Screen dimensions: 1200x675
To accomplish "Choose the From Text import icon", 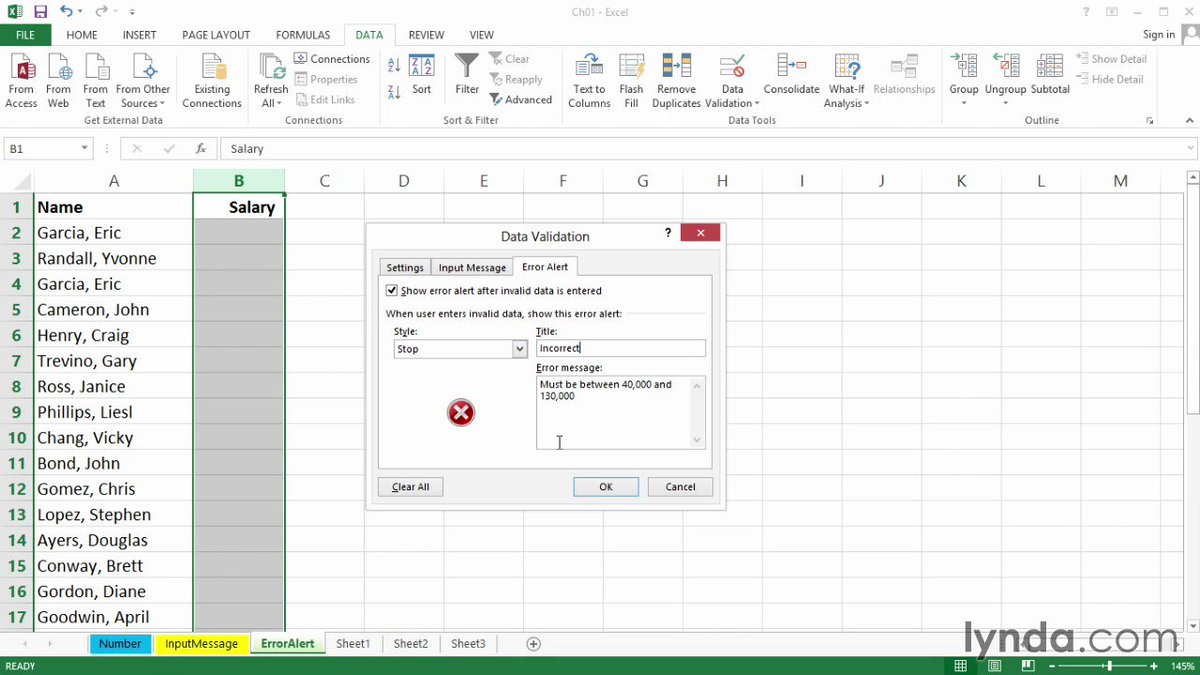I will 96,80.
